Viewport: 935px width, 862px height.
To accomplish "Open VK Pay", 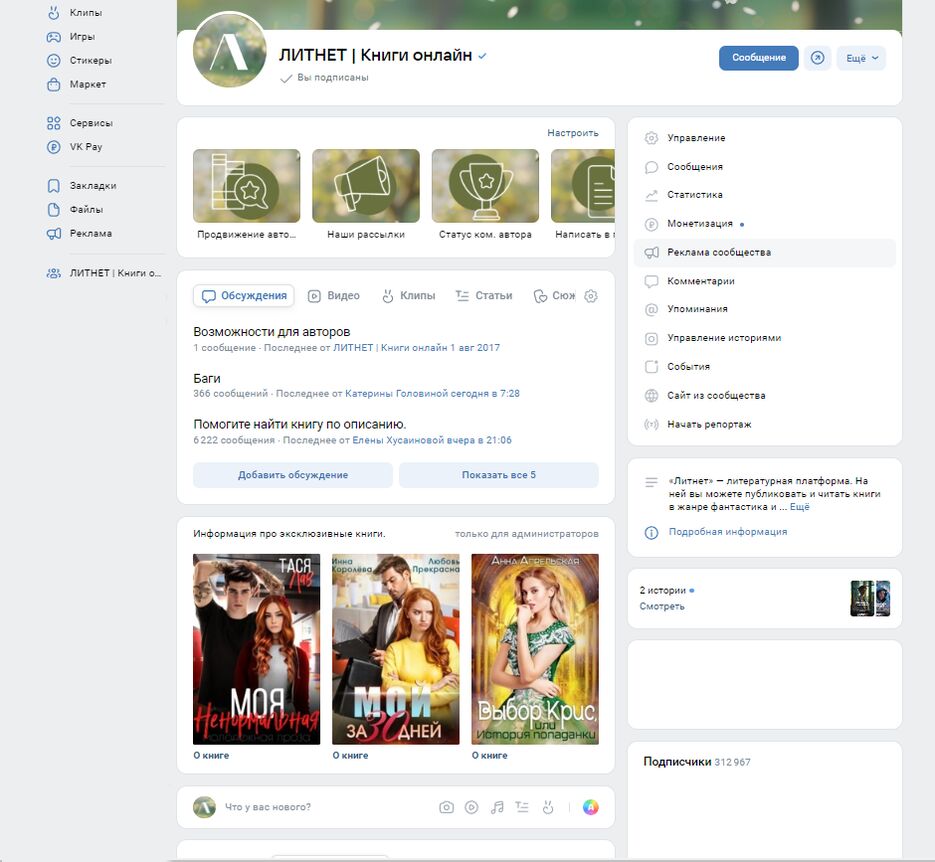I will point(75,147).
